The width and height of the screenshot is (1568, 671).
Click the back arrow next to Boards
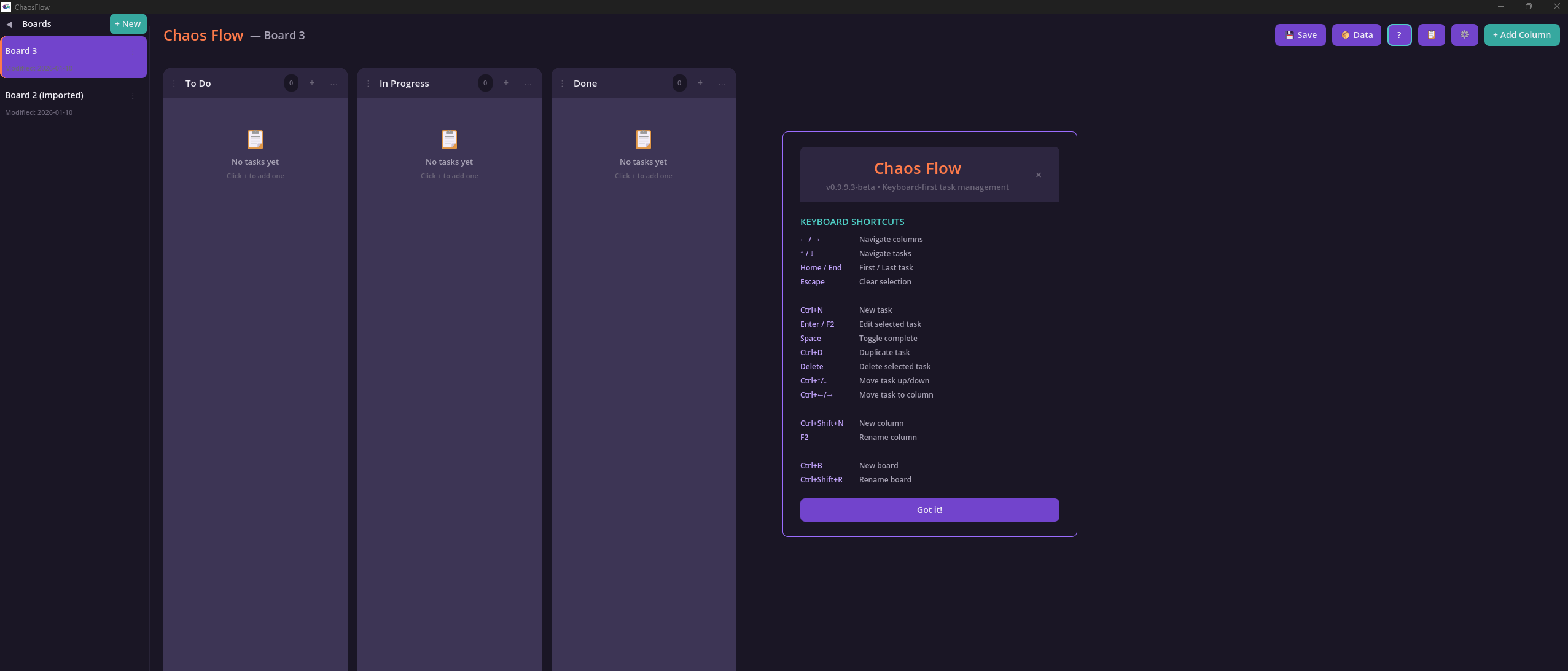click(x=10, y=23)
